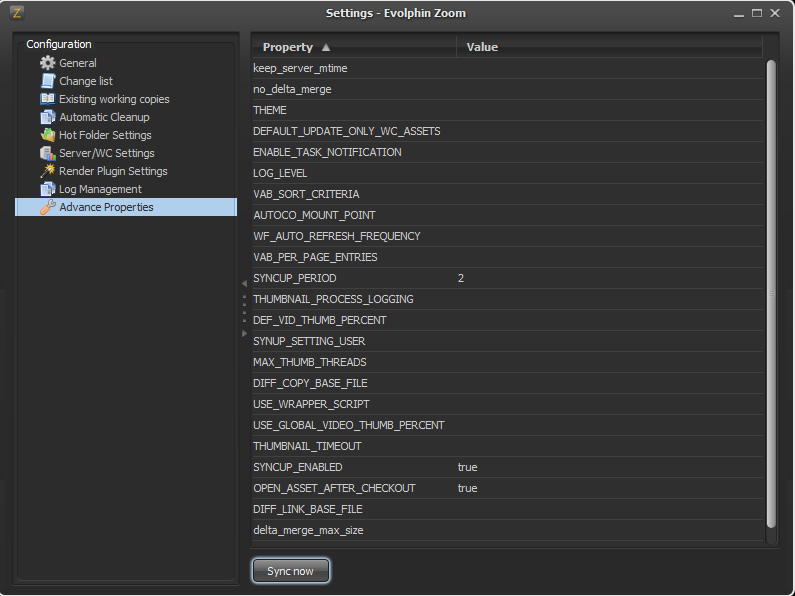Open the Change list settings
Screen dimensions: 795x596
point(86,81)
